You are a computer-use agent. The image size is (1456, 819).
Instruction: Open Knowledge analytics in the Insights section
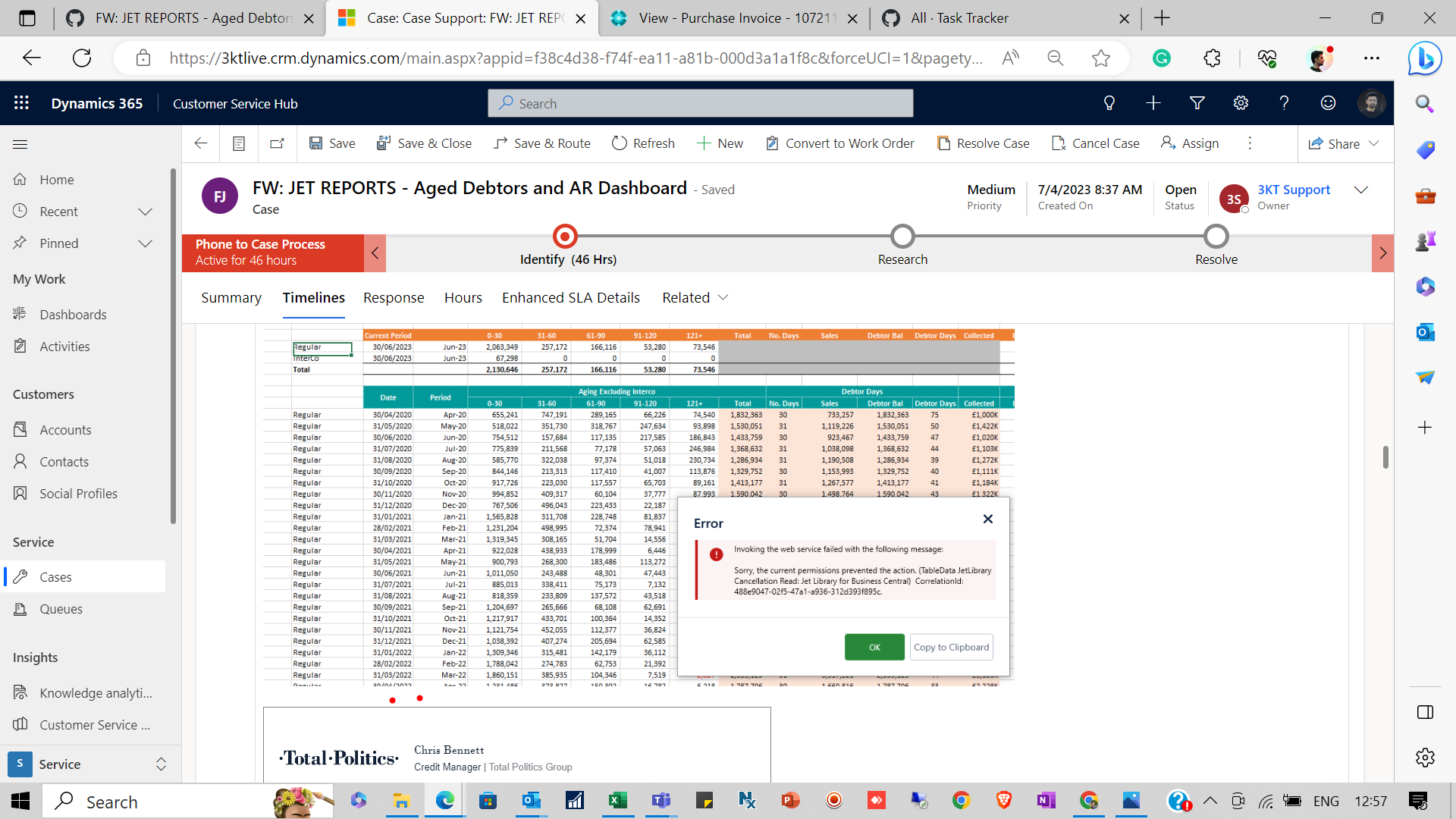(x=91, y=692)
